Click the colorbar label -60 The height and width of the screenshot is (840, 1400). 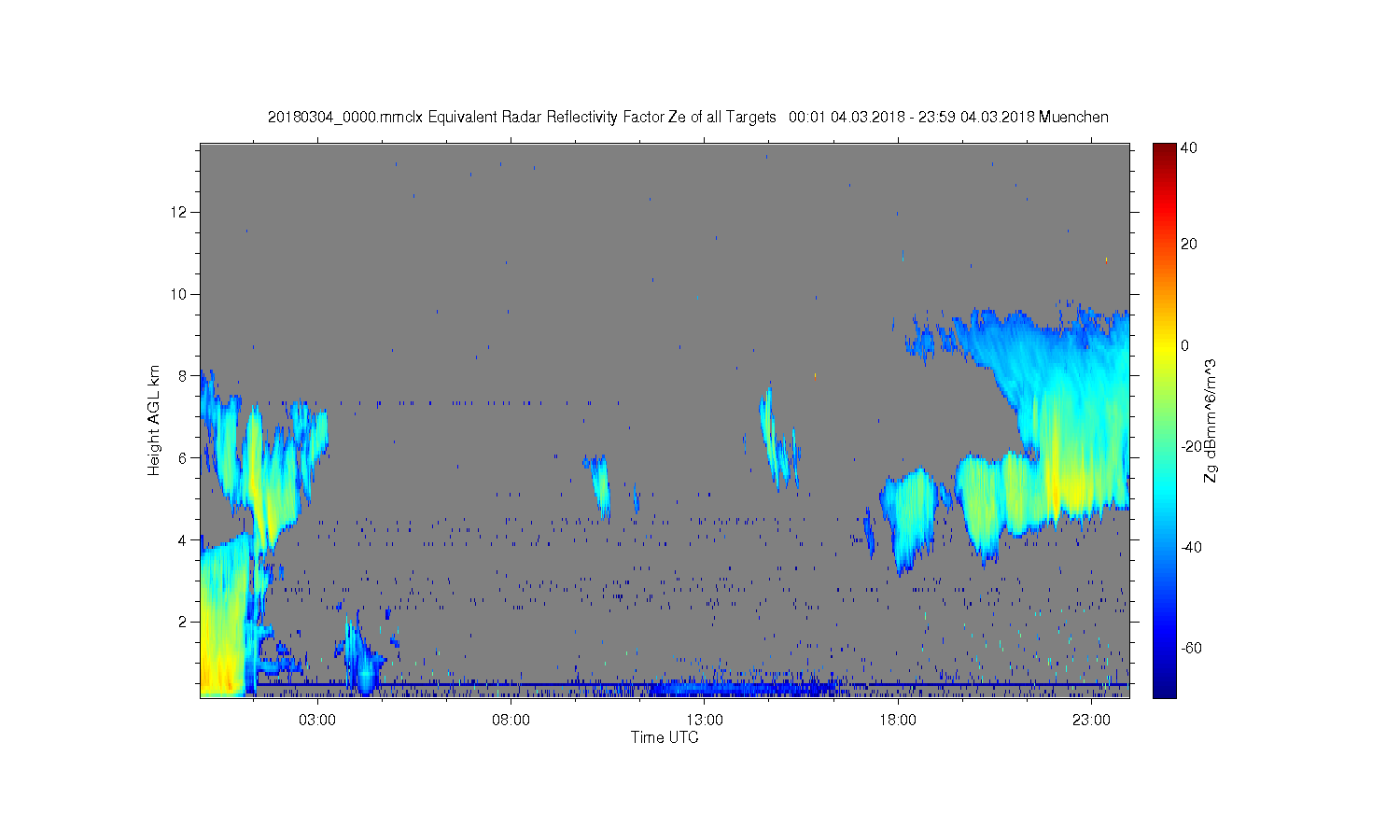click(x=1191, y=648)
